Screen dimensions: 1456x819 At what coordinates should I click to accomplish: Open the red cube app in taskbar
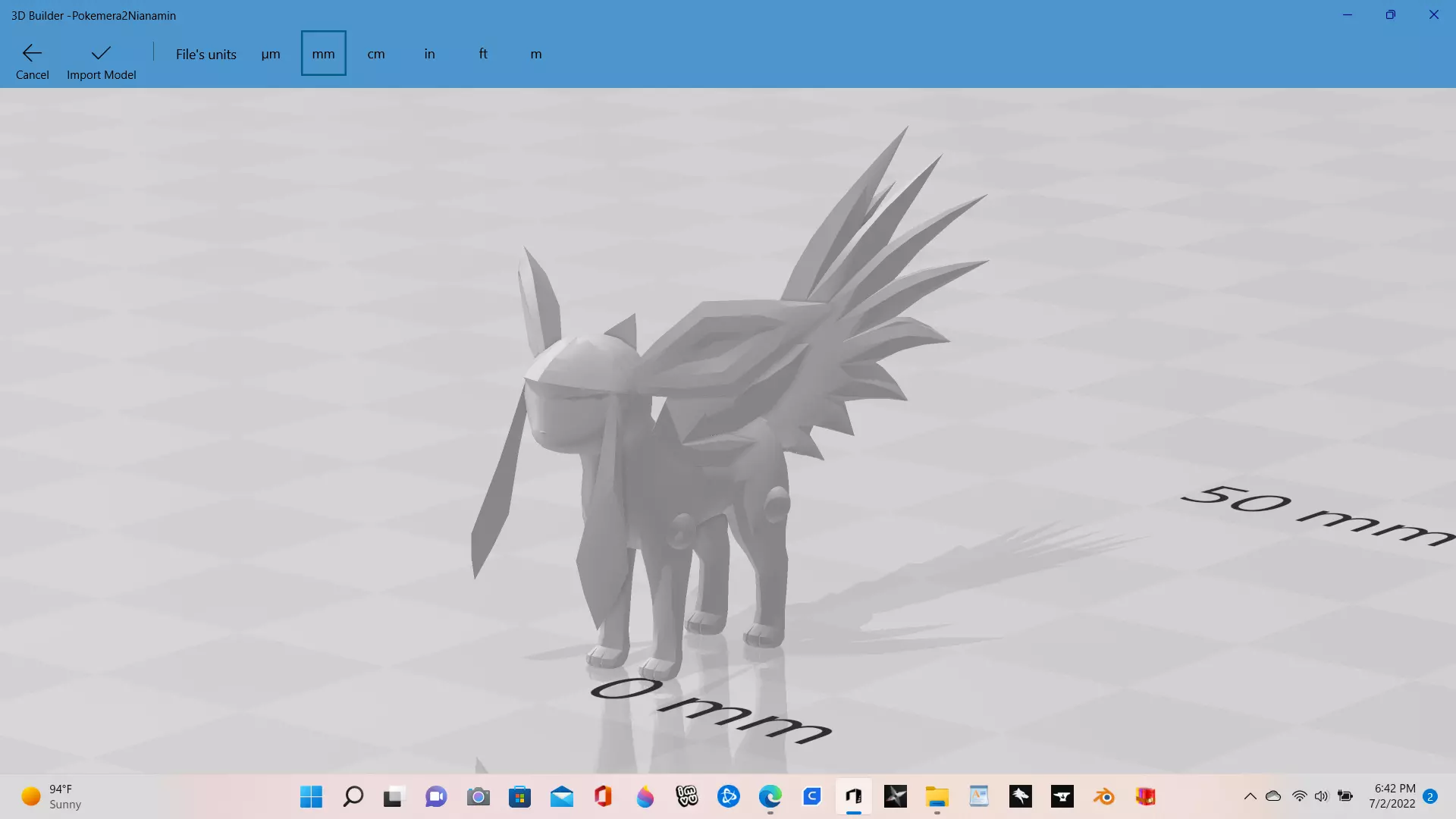[x=1146, y=796]
